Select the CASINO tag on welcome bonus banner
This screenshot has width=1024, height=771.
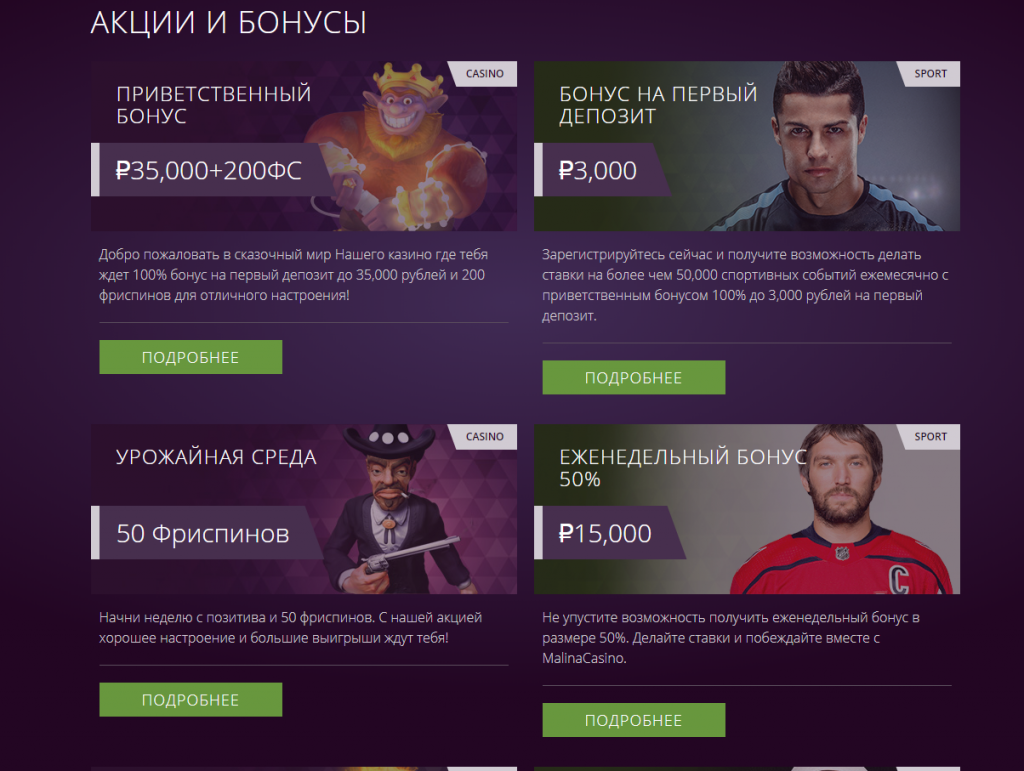[x=484, y=74]
